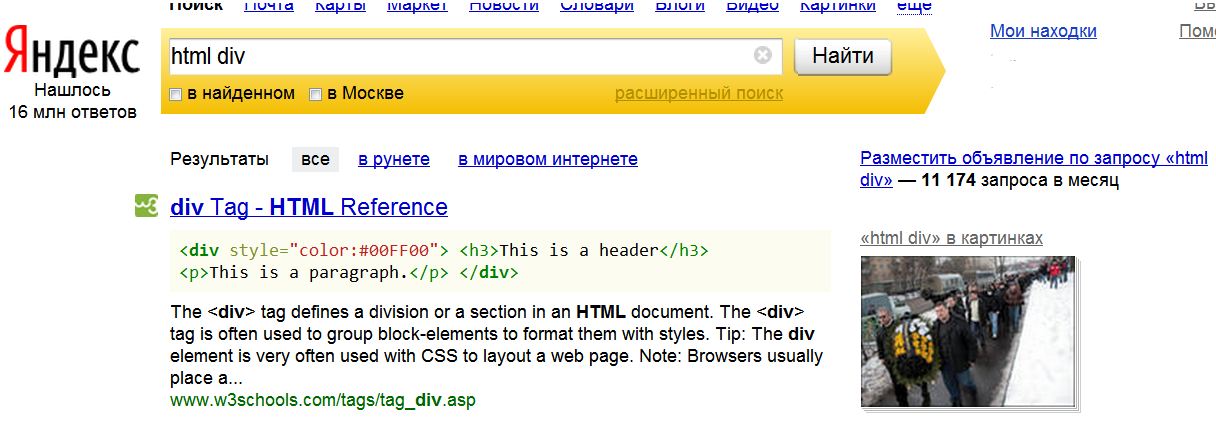Switch results to 'в мировом интернете'

pyautogui.click(x=548, y=159)
